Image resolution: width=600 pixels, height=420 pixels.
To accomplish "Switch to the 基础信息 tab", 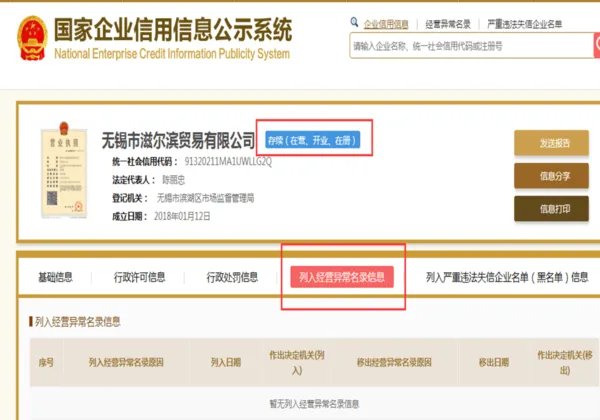I will (x=55, y=277).
